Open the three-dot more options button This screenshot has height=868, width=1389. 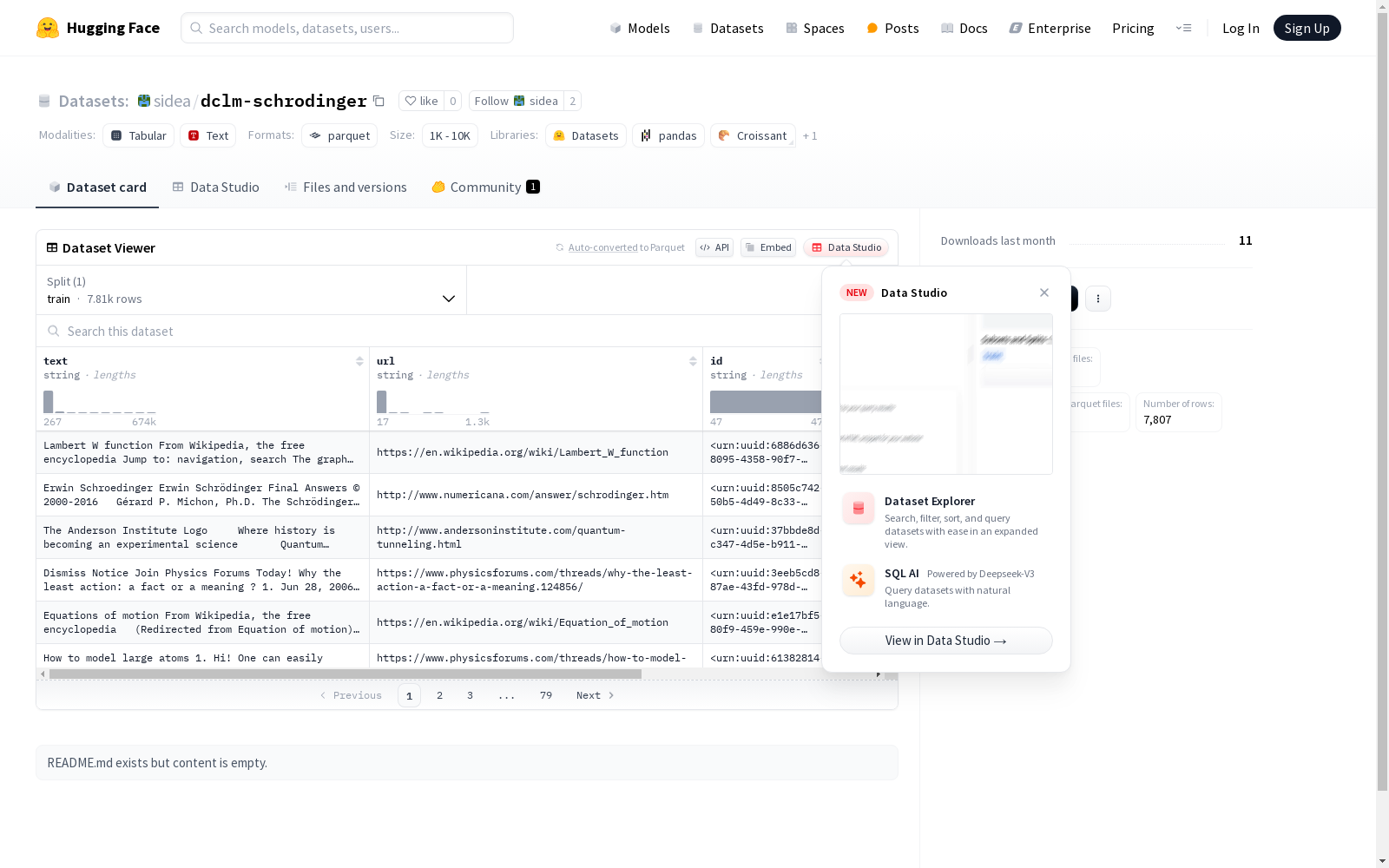(1098, 299)
